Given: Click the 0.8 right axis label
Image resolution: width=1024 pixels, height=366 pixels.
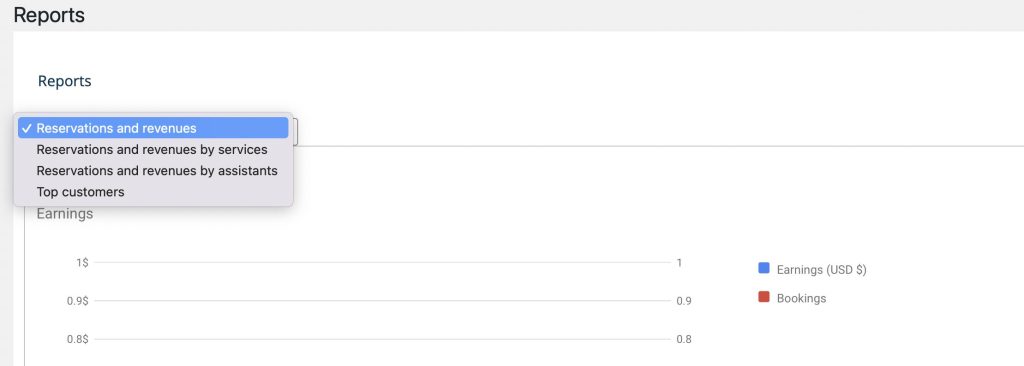Looking at the screenshot, I should coord(684,339).
